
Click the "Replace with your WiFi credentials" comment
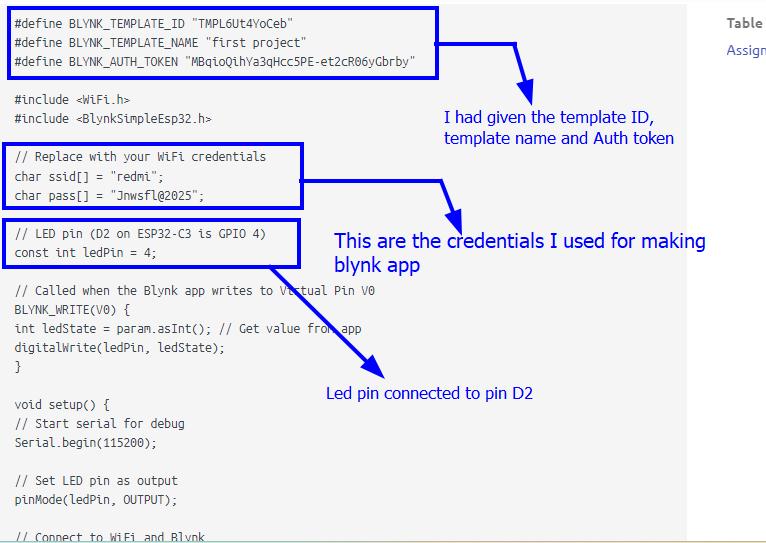pos(141,157)
